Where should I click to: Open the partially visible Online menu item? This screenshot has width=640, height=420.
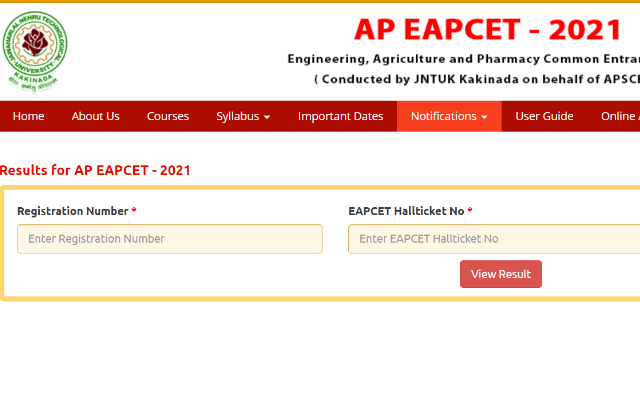(x=620, y=116)
